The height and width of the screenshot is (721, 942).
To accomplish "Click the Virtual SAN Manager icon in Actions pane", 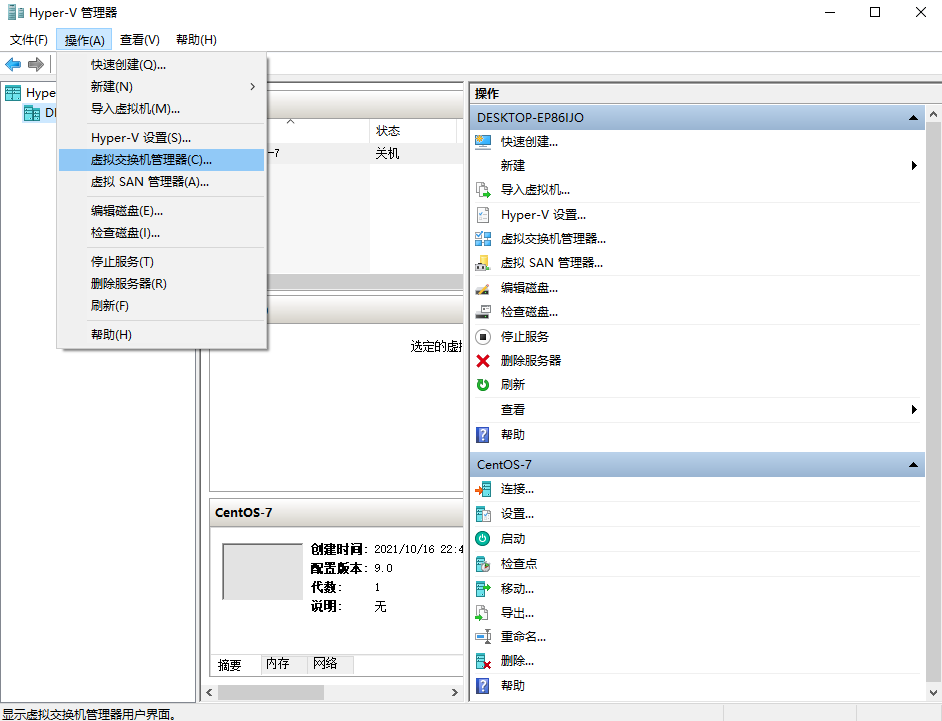I will coord(483,263).
